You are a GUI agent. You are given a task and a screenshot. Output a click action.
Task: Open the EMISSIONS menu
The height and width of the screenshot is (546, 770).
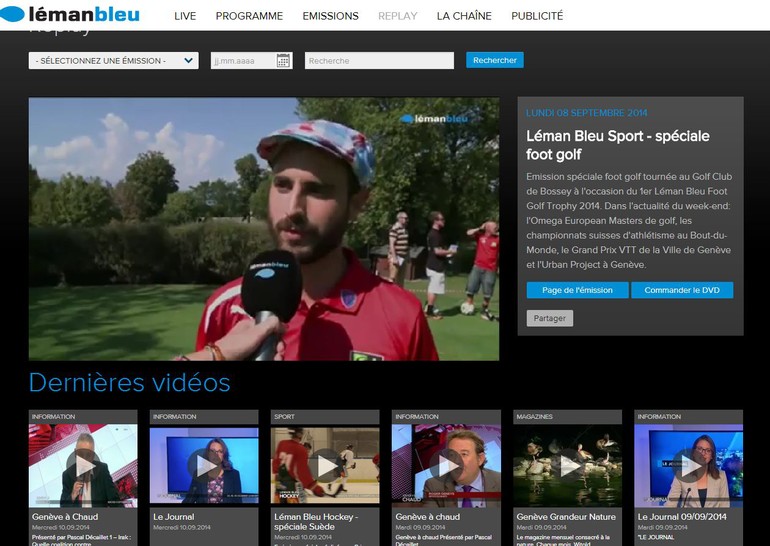pos(330,16)
